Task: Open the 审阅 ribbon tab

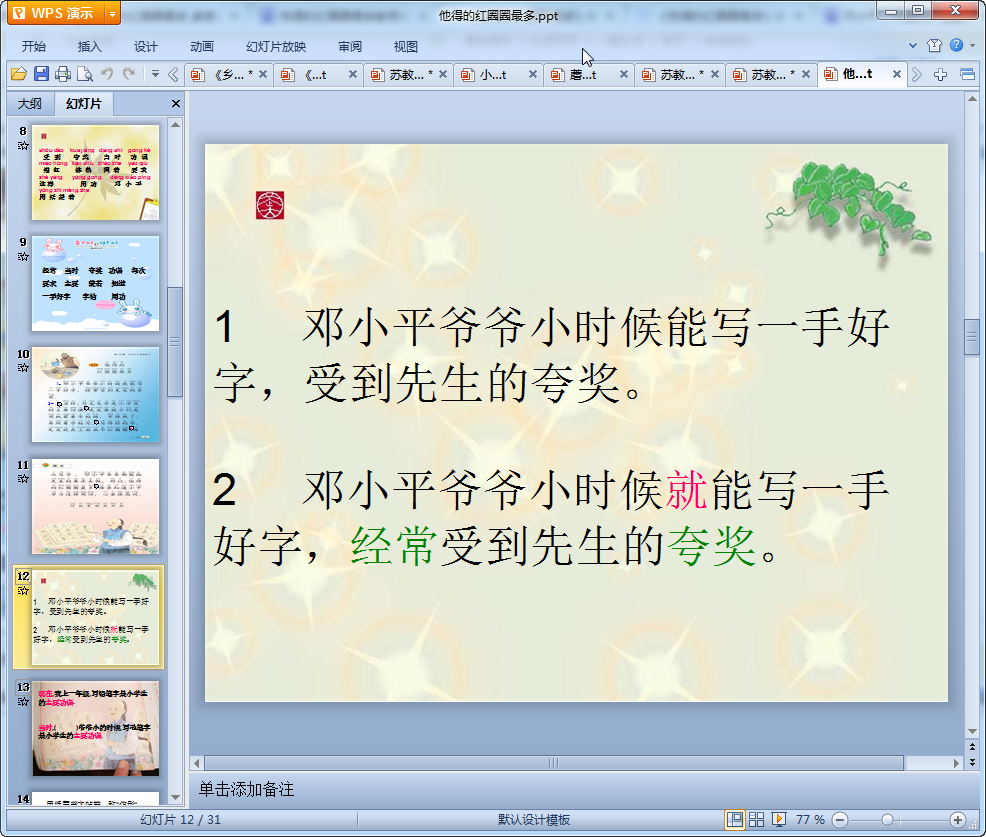Action: click(350, 47)
